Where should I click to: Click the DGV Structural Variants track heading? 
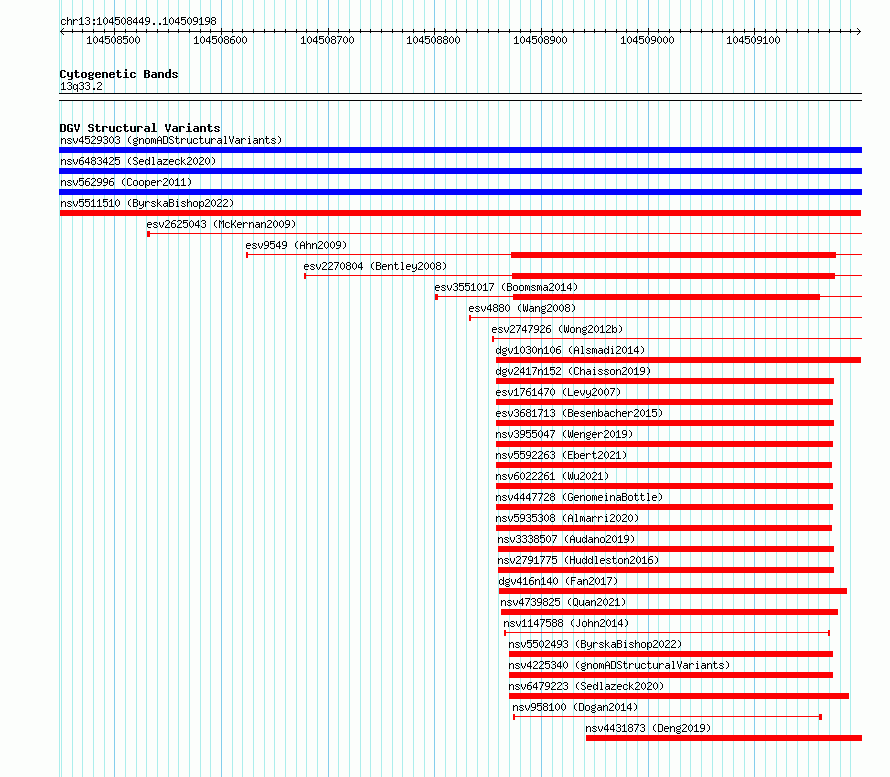[x=140, y=128]
